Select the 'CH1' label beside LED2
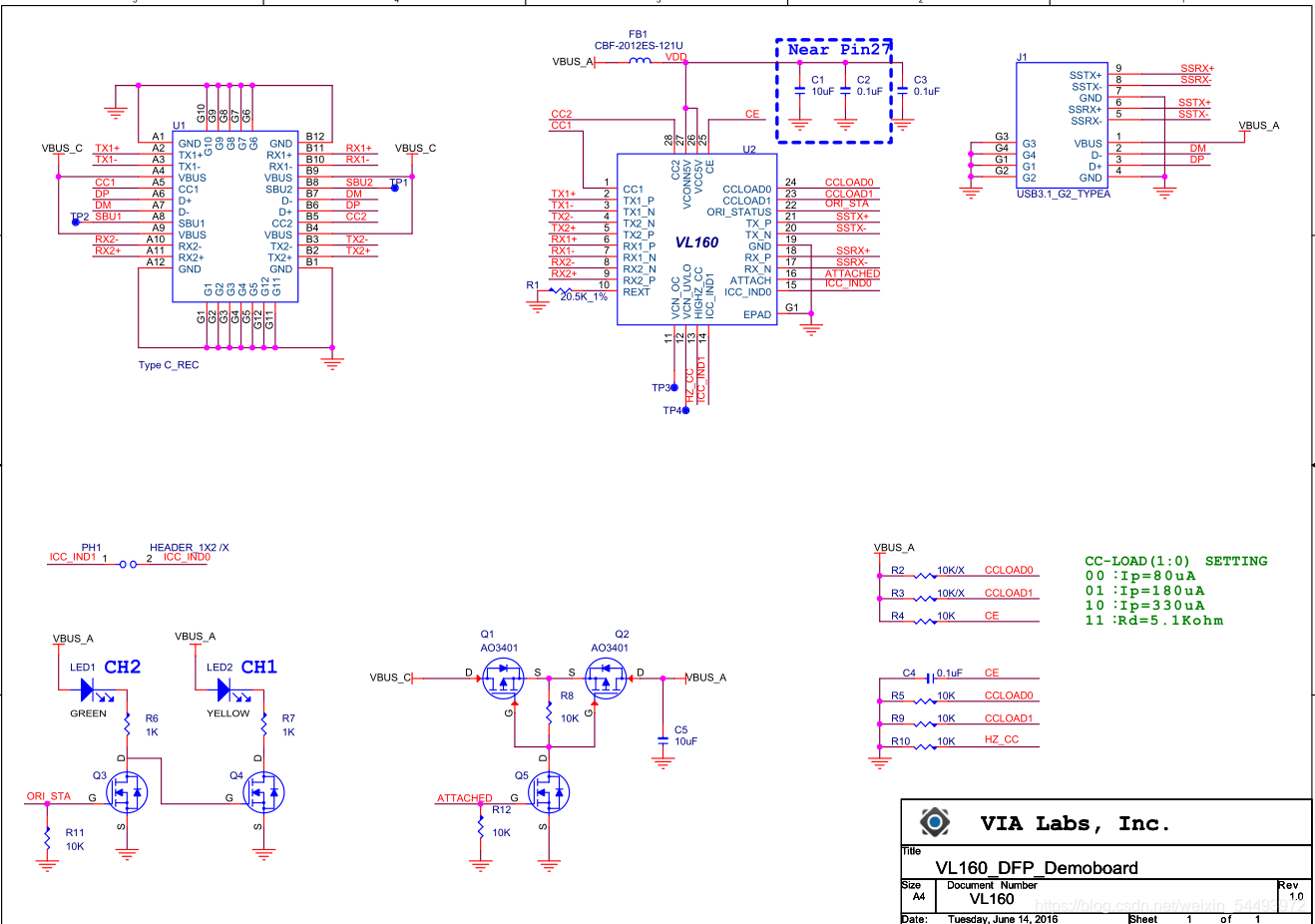The image size is (1315, 924). tap(259, 667)
